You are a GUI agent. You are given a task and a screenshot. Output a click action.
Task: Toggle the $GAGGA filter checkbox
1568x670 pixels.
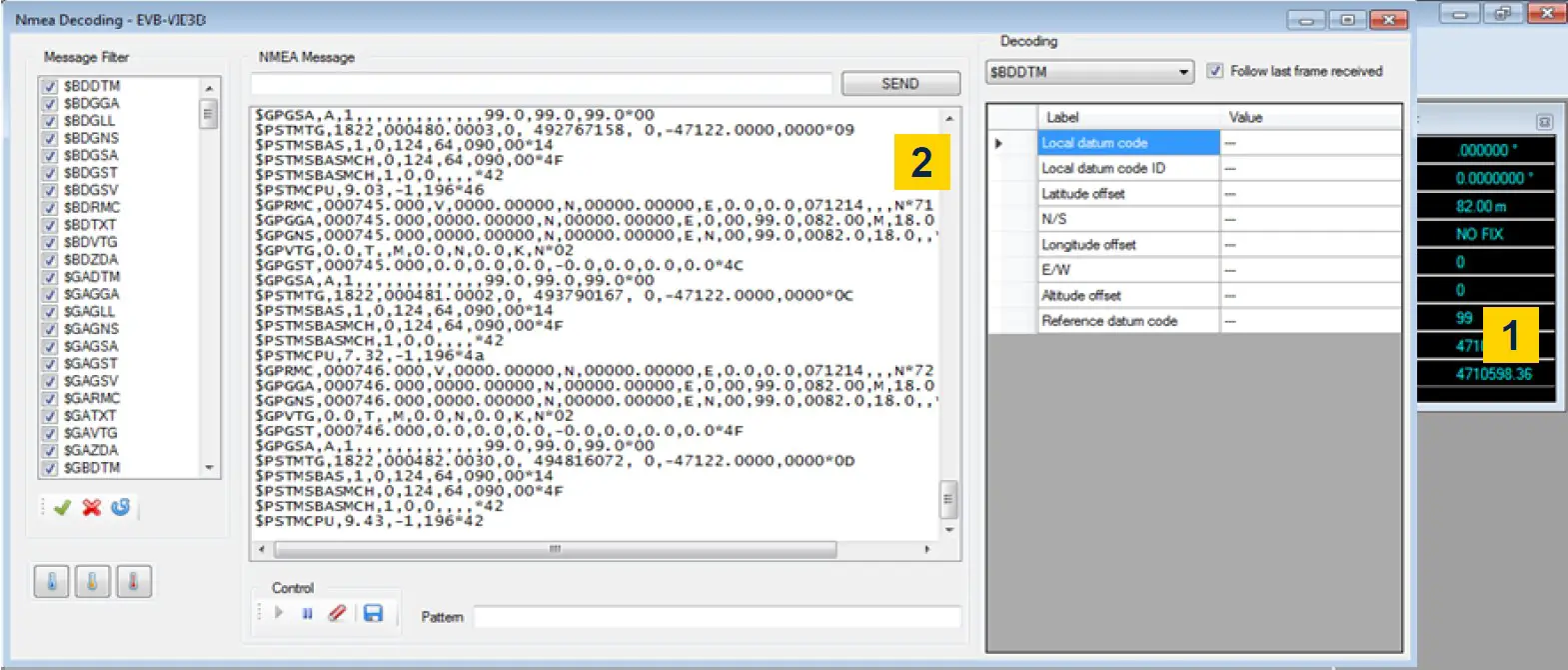pos(49,294)
